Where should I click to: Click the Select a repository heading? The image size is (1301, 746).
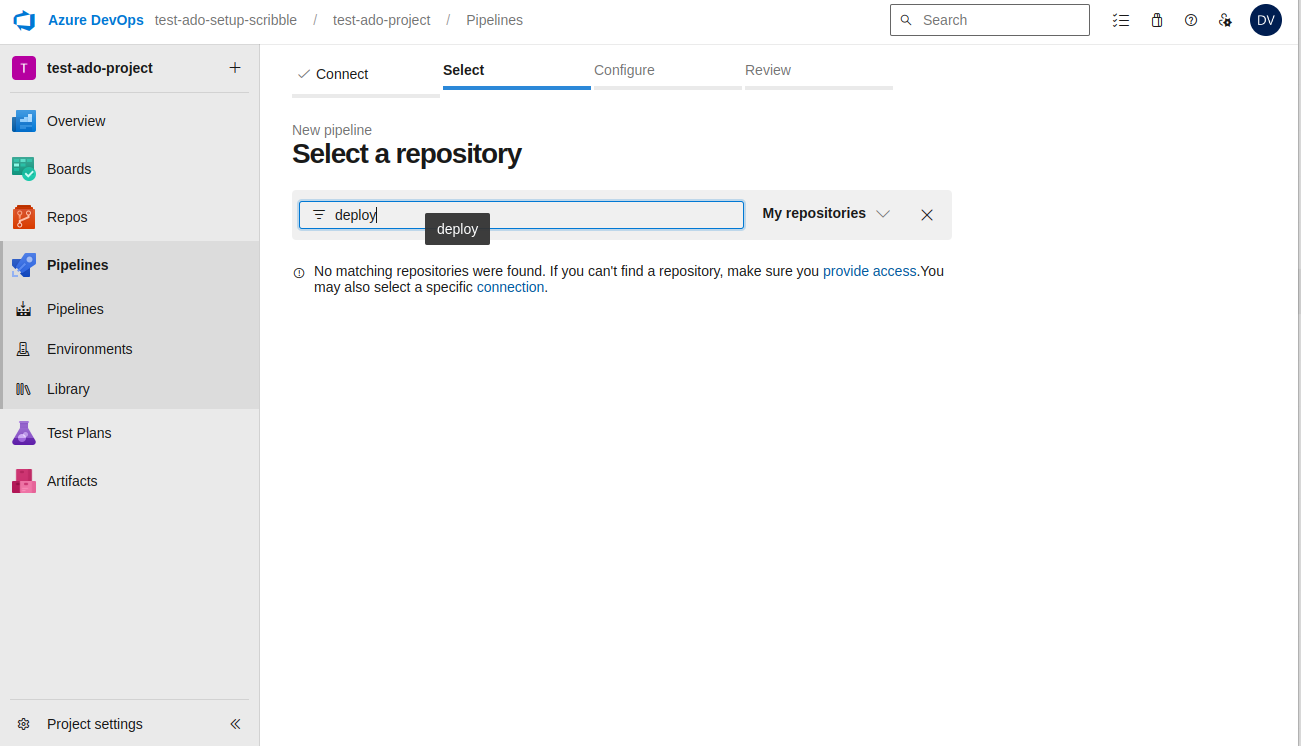tap(407, 154)
